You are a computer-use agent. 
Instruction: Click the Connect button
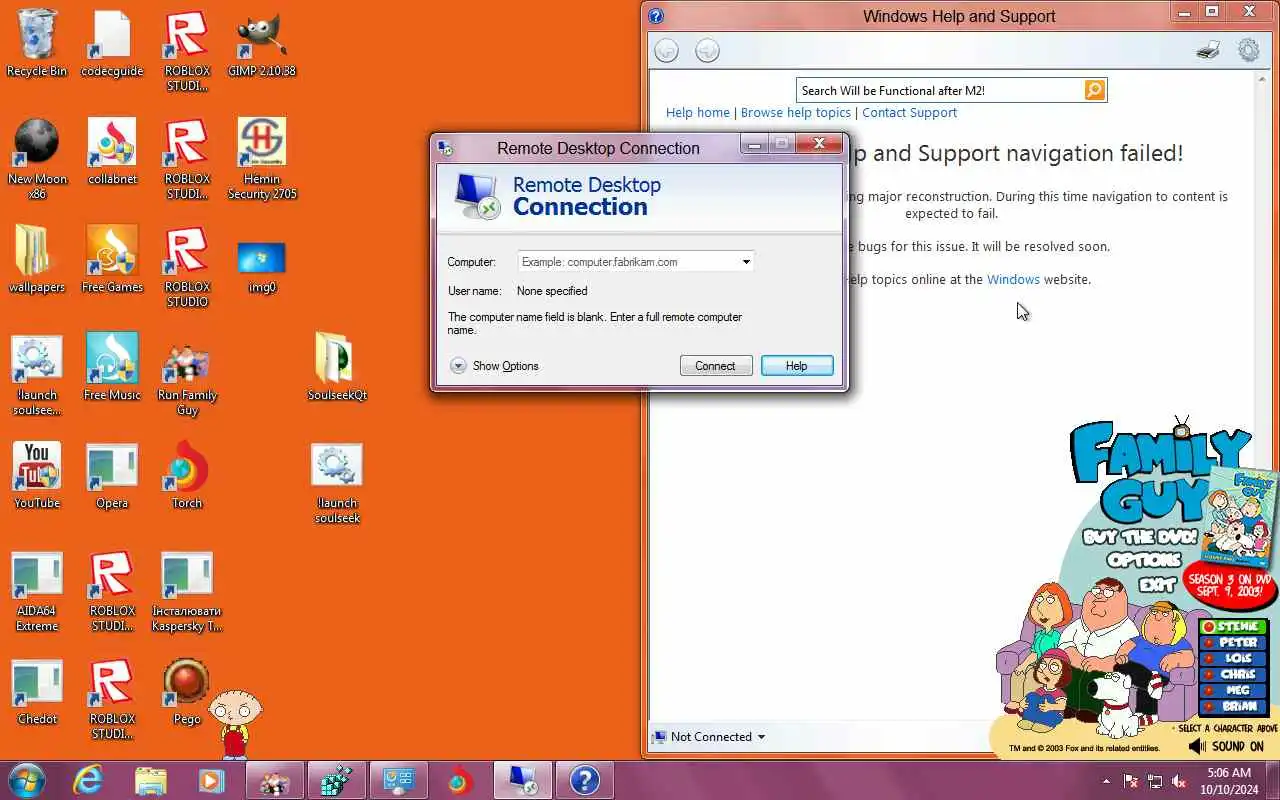(715, 366)
